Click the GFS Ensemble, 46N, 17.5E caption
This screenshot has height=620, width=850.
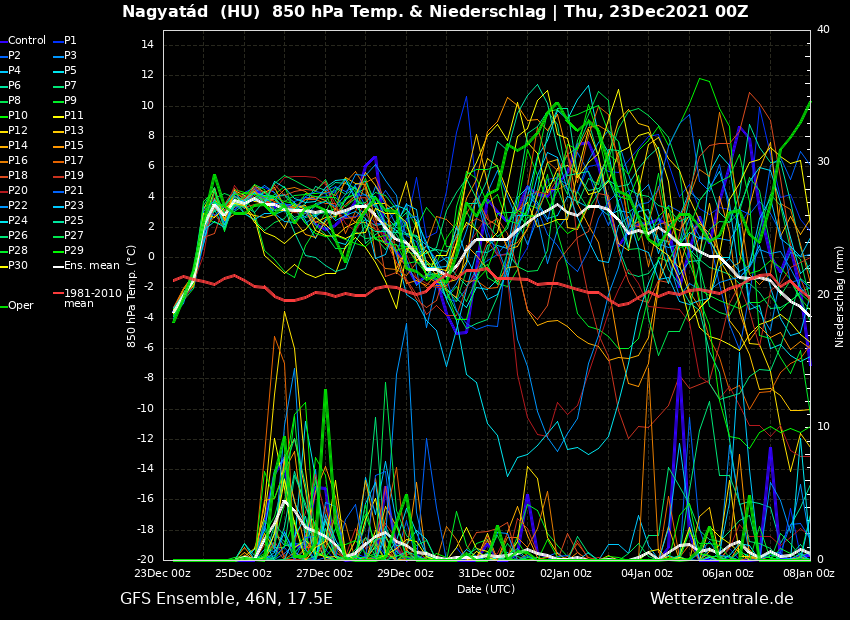point(226,599)
